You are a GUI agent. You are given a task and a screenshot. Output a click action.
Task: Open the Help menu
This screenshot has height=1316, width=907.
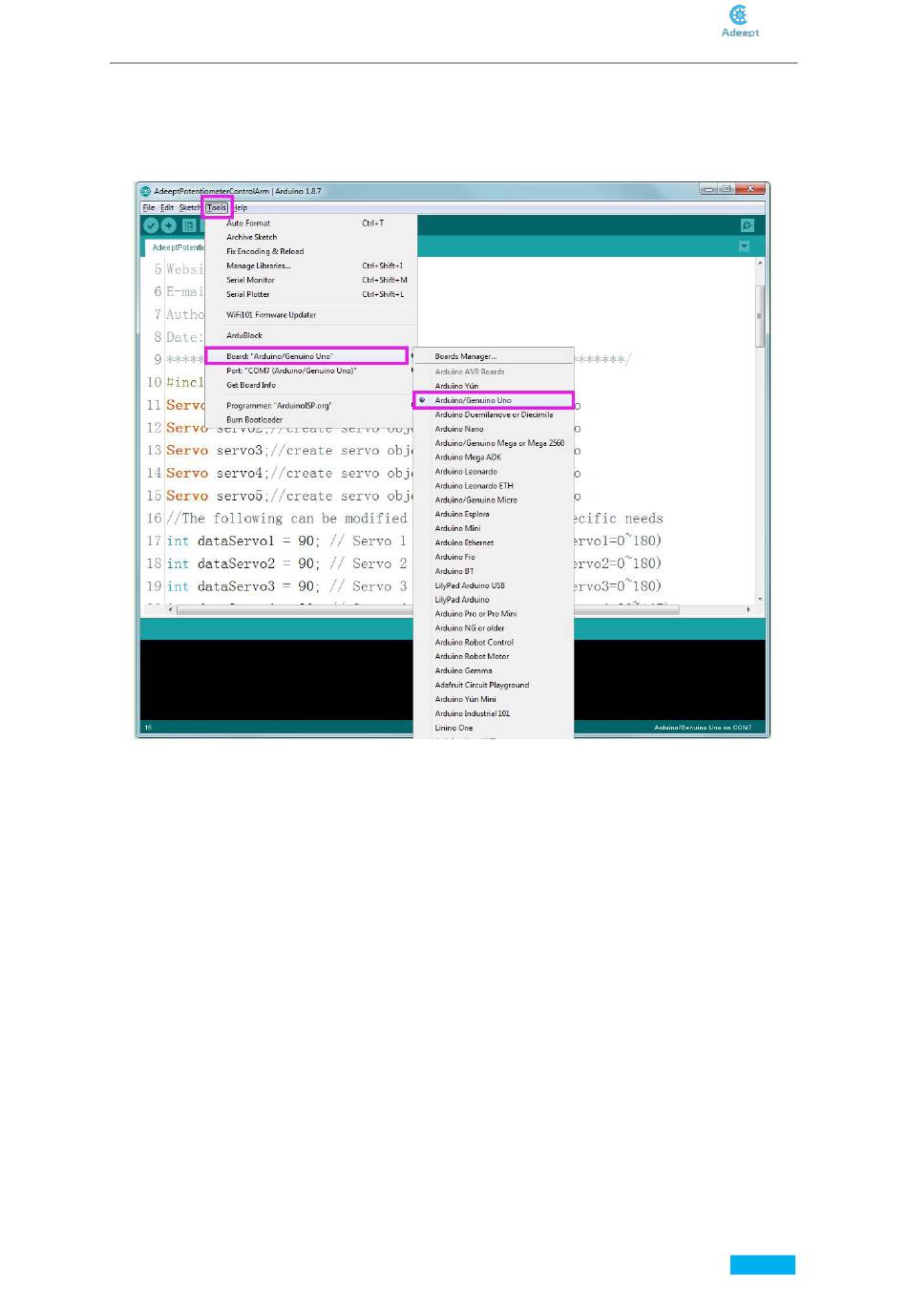[241, 207]
